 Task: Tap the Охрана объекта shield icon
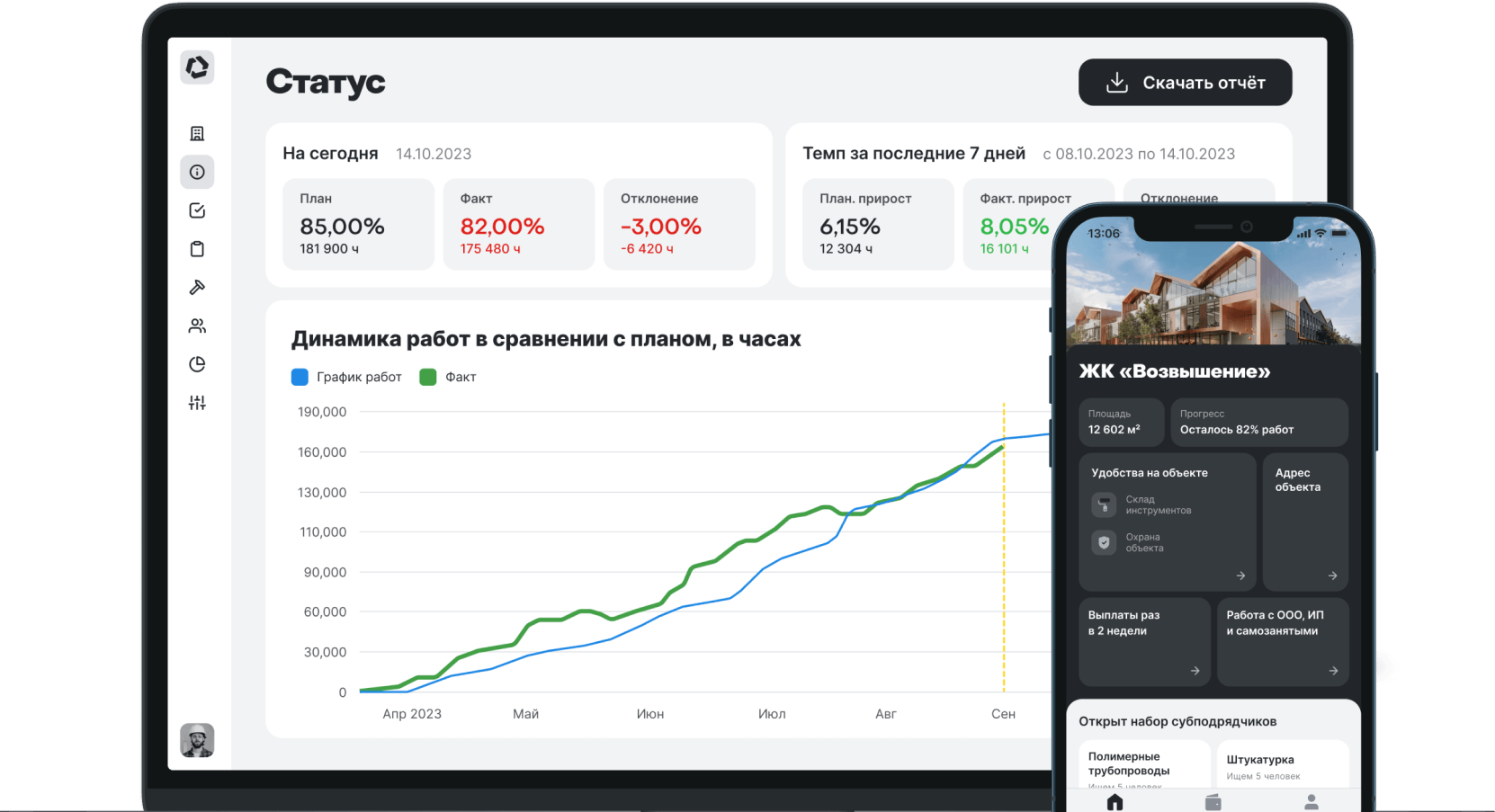point(1104,542)
